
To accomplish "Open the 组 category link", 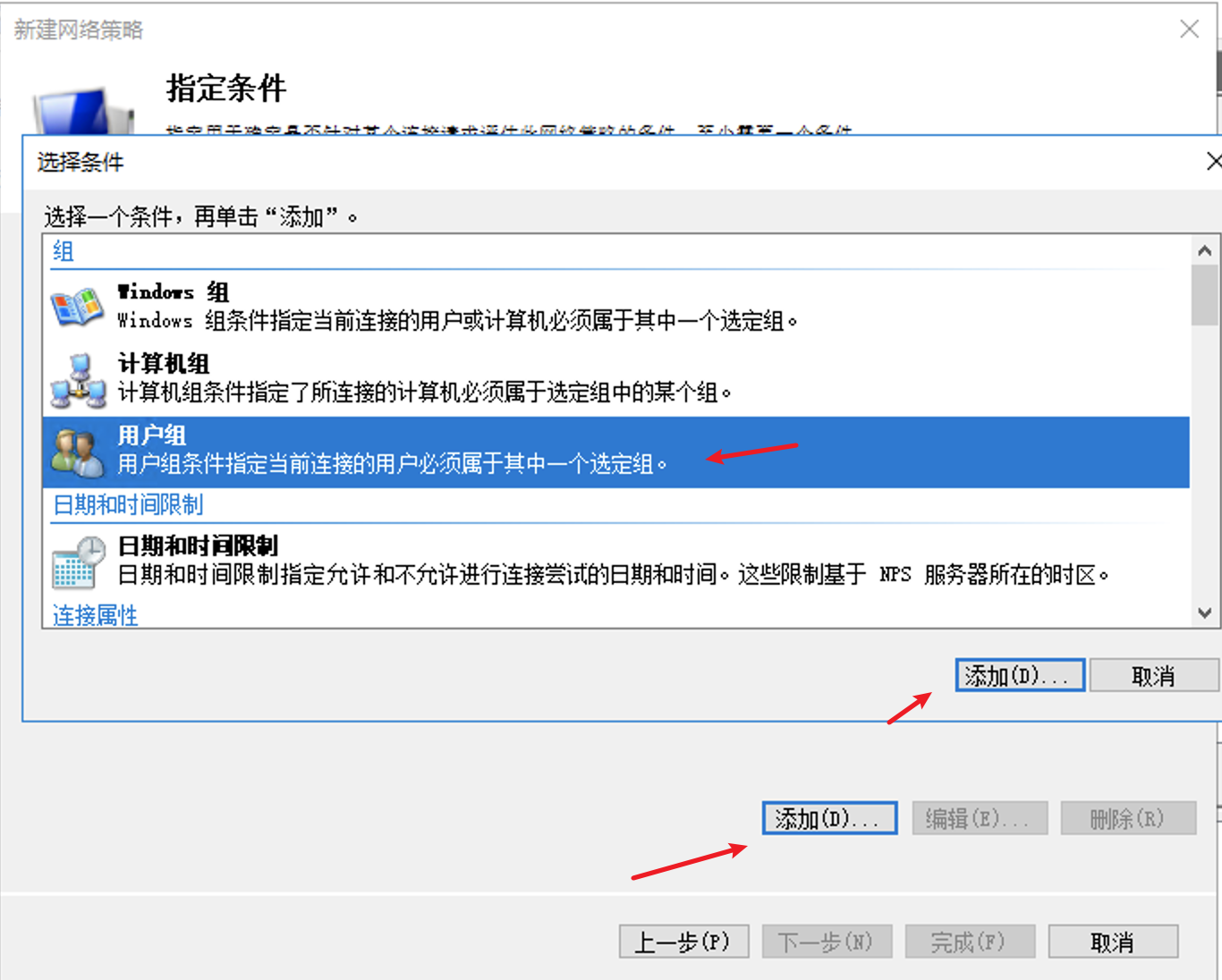I will (x=62, y=252).
